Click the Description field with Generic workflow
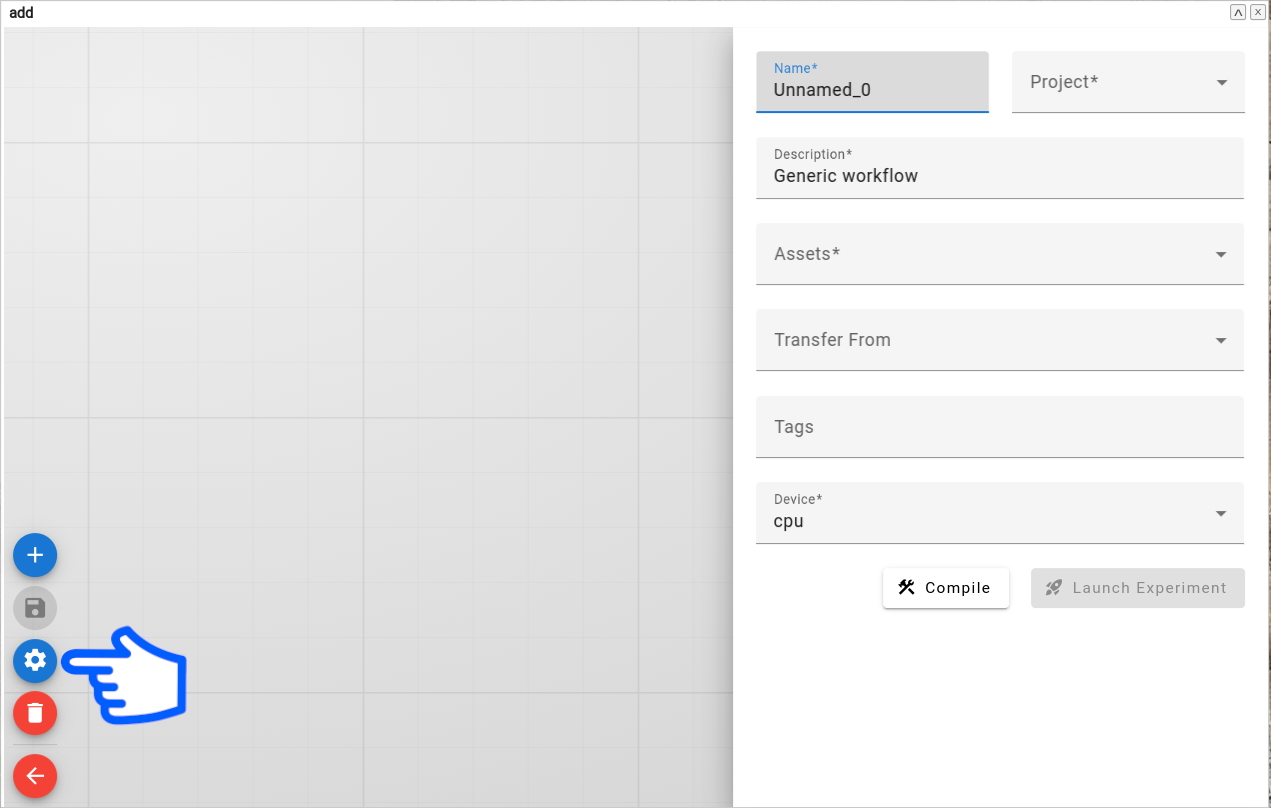Screen dimensions: 1271x808 [1000, 175]
